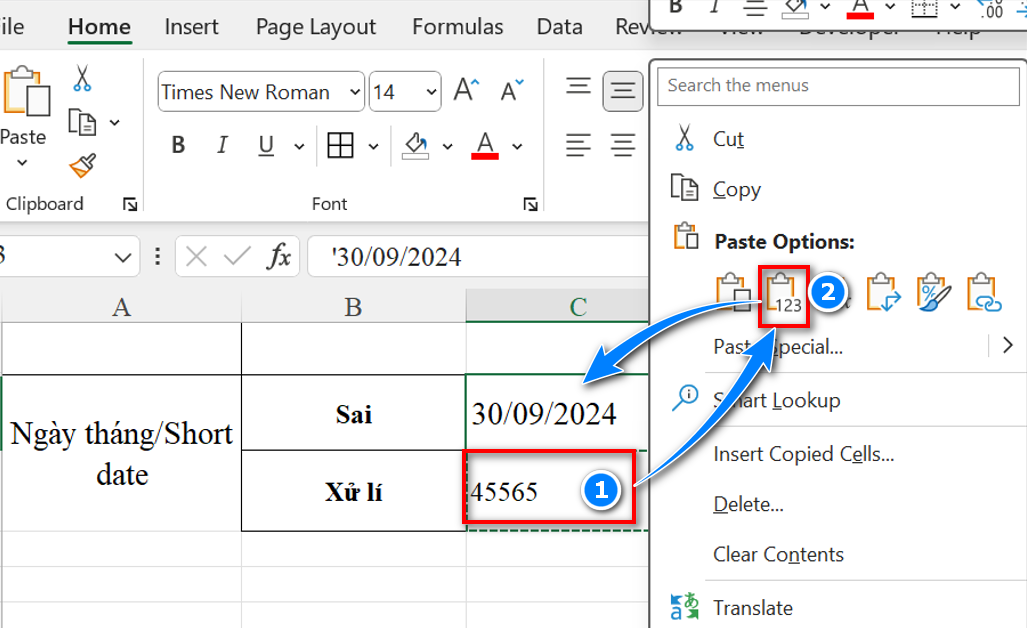The width and height of the screenshot is (1032, 628).
Task: Toggle Bold formatting in ribbon
Action: pos(178,146)
